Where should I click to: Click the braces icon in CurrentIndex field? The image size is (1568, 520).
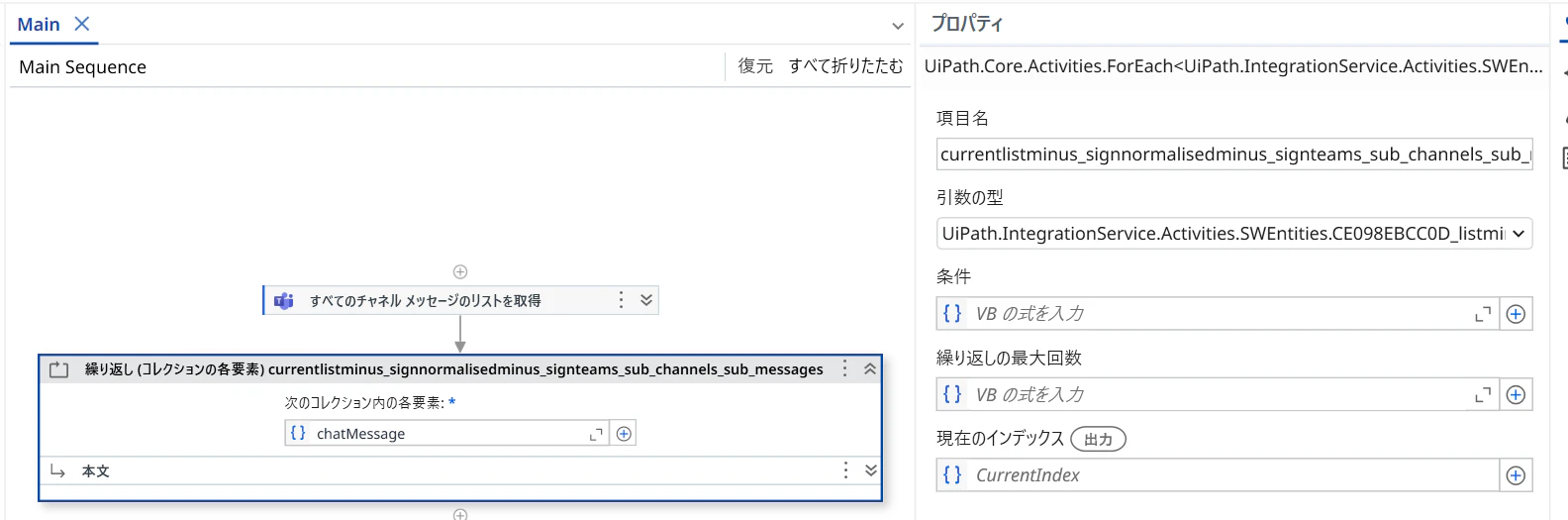coord(952,474)
